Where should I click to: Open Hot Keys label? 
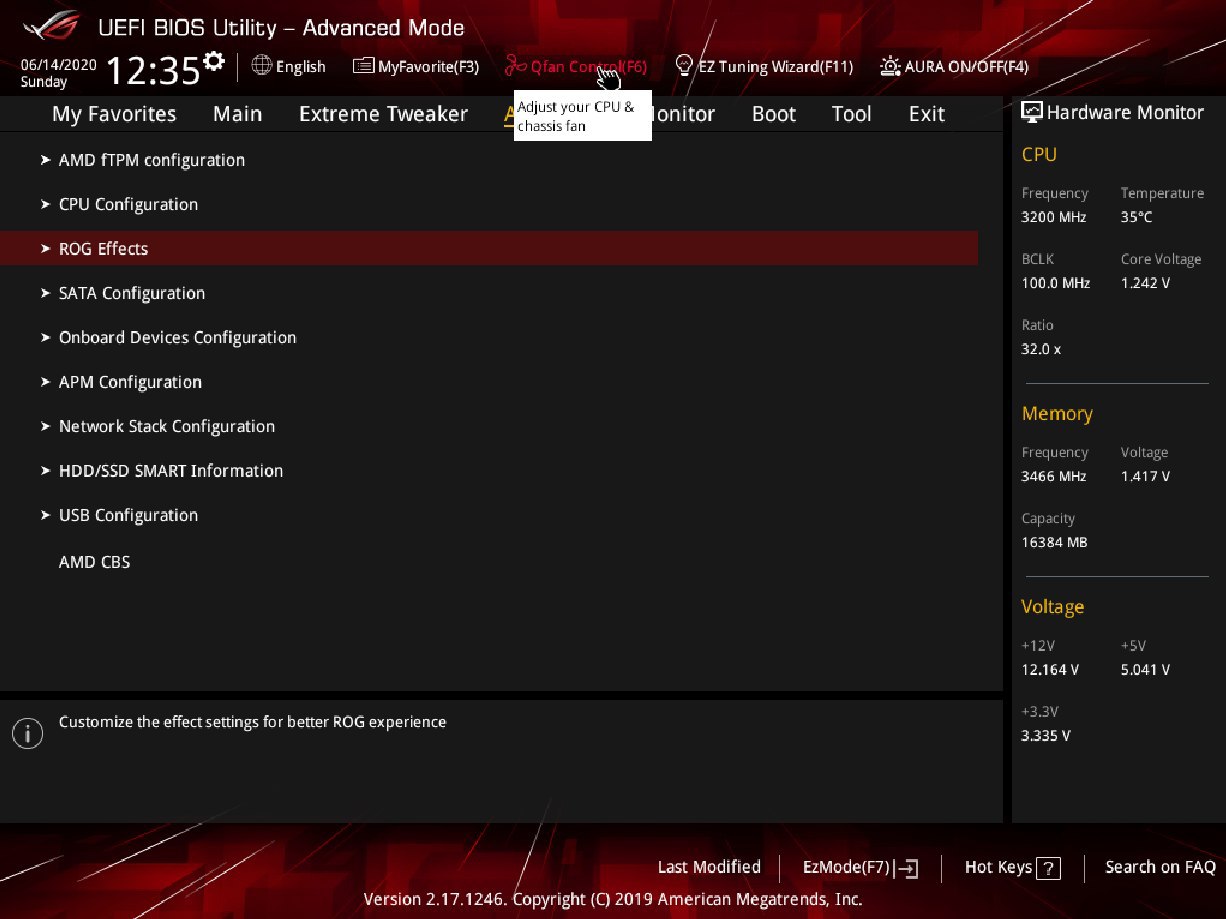click(998, 867)
